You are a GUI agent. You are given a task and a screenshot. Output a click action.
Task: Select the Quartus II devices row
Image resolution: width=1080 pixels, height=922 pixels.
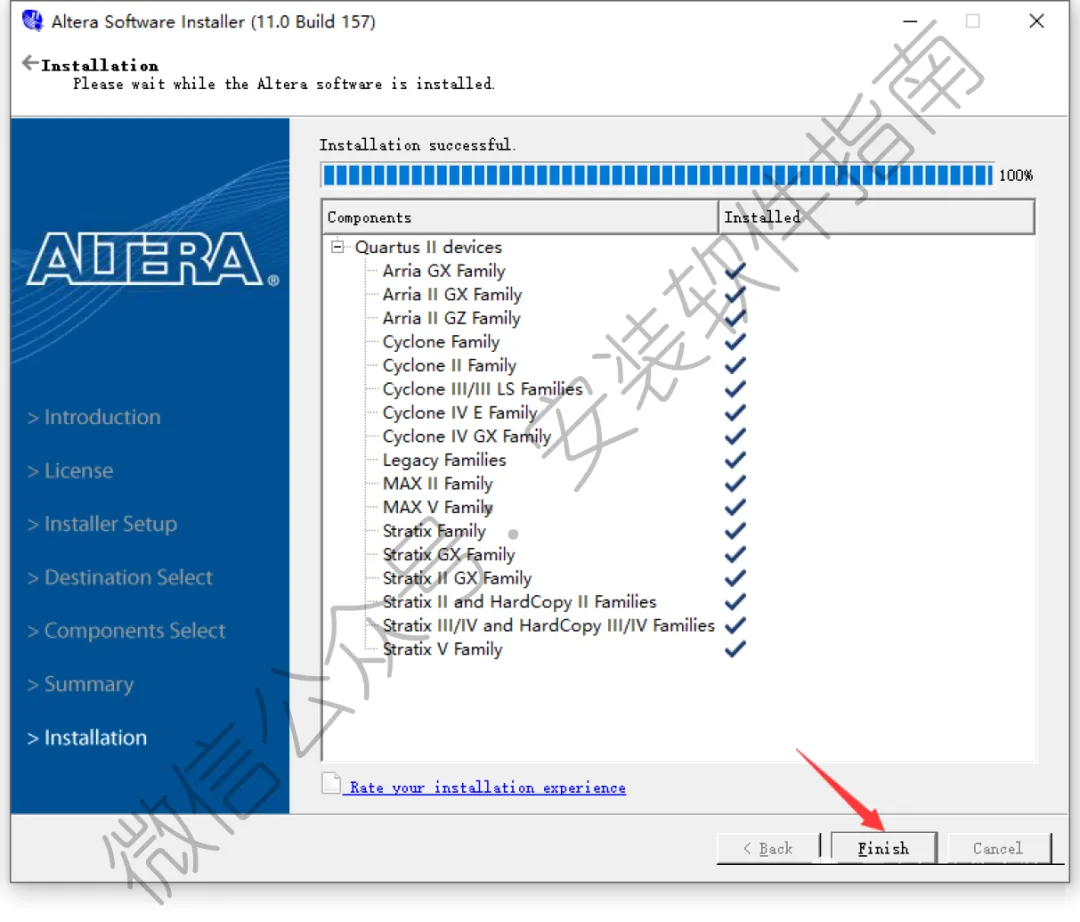coord(428,247)
